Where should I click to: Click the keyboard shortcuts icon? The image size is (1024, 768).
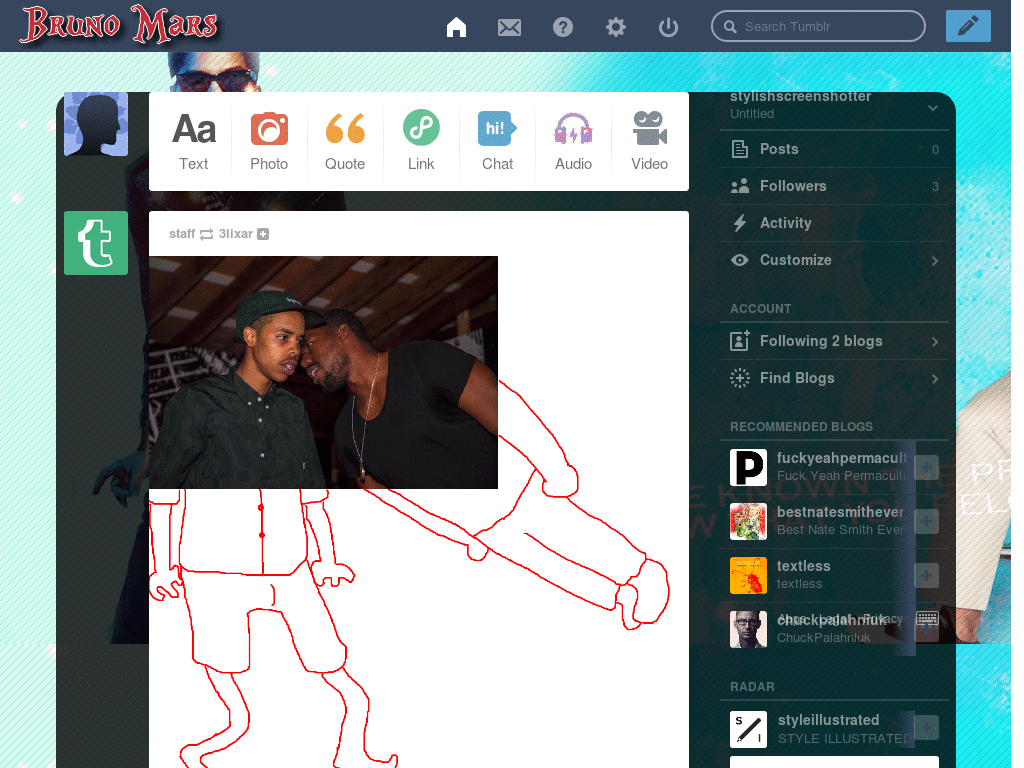927,618
